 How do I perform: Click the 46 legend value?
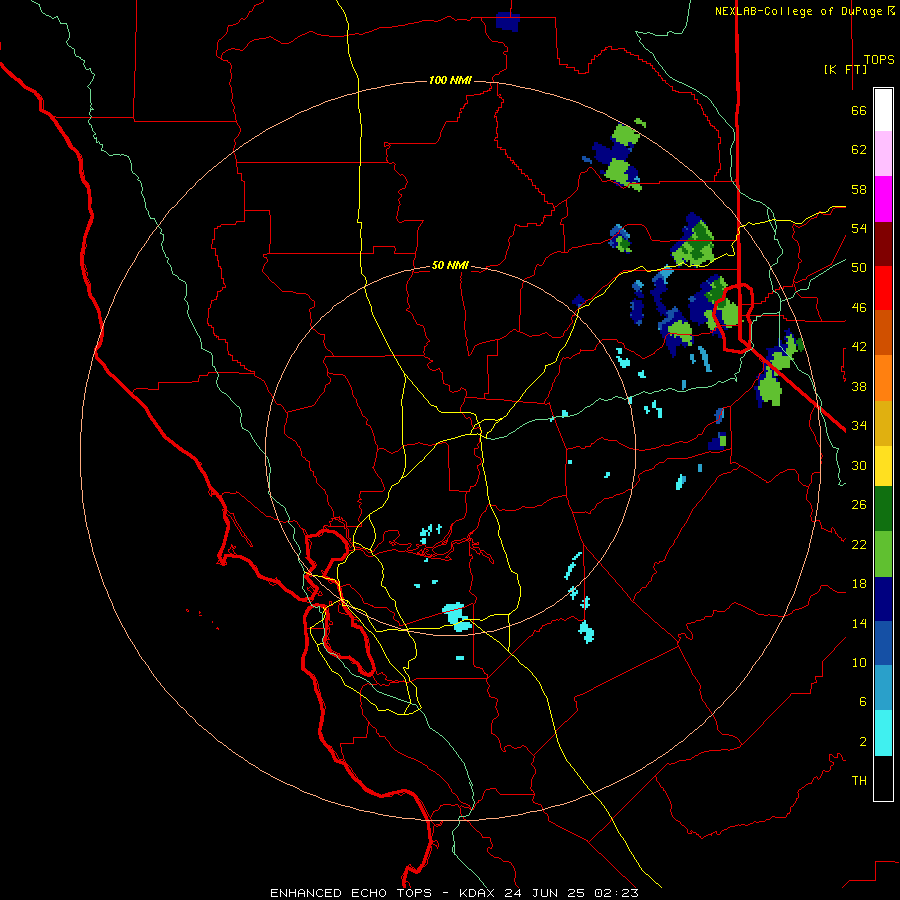click(859, 308)
